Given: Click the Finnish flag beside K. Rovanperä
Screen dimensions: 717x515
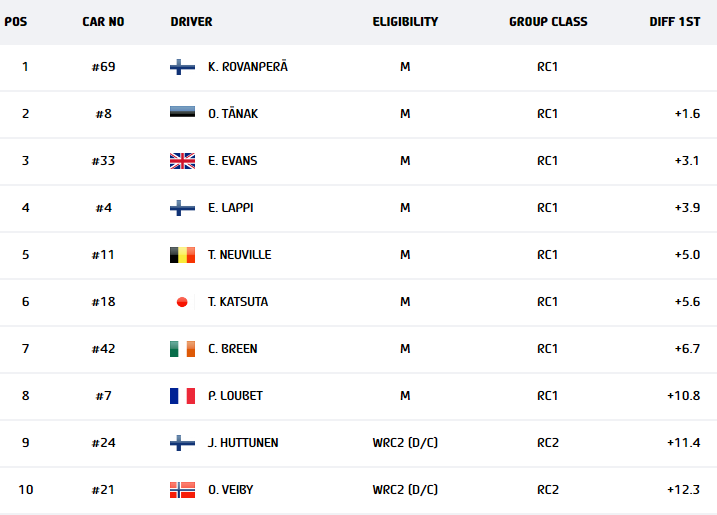Looking at the screenshot, I should coord(182,67).
